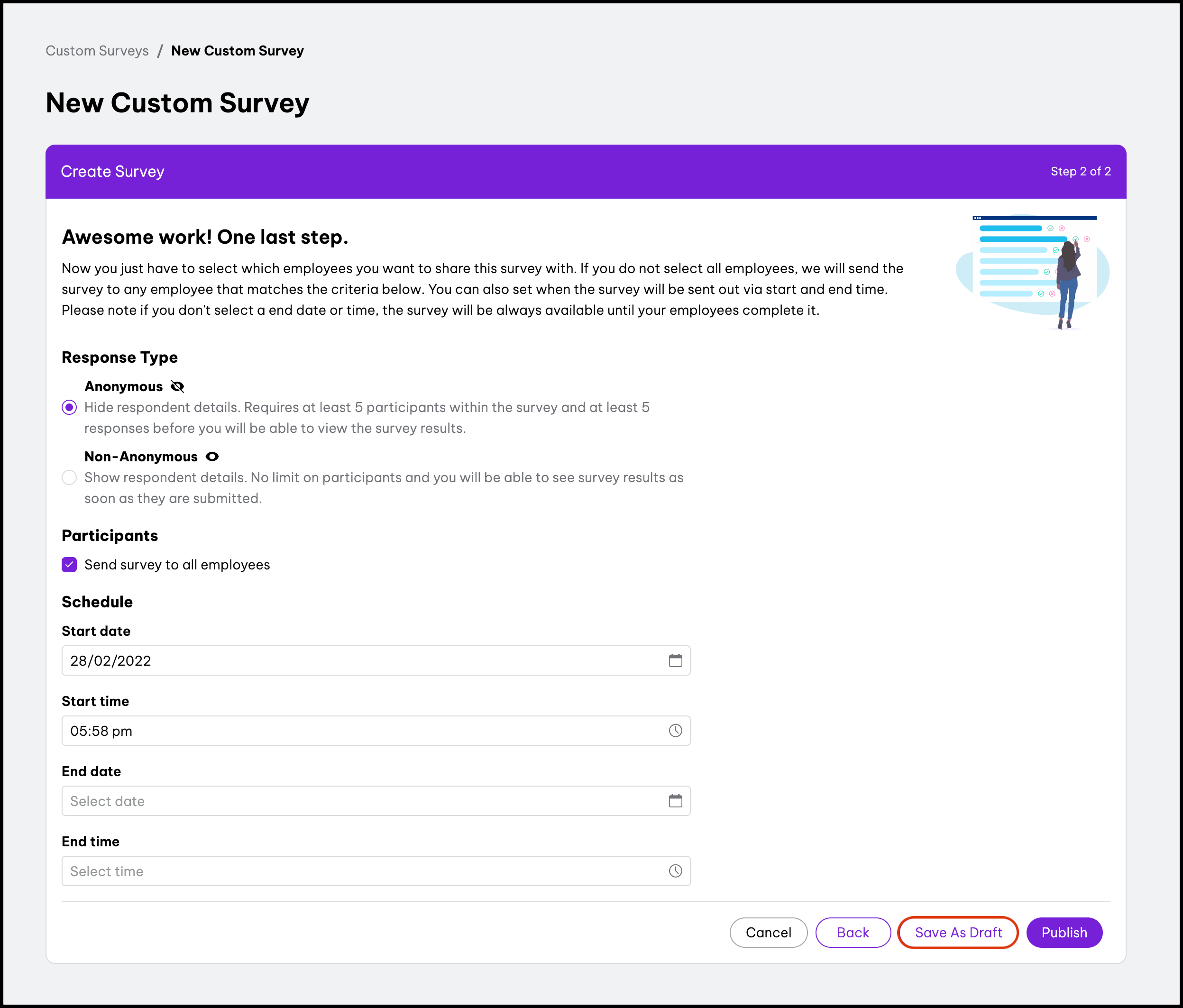
Task: Uncheck Send survey to all employees
Action: tap(69, 565)
